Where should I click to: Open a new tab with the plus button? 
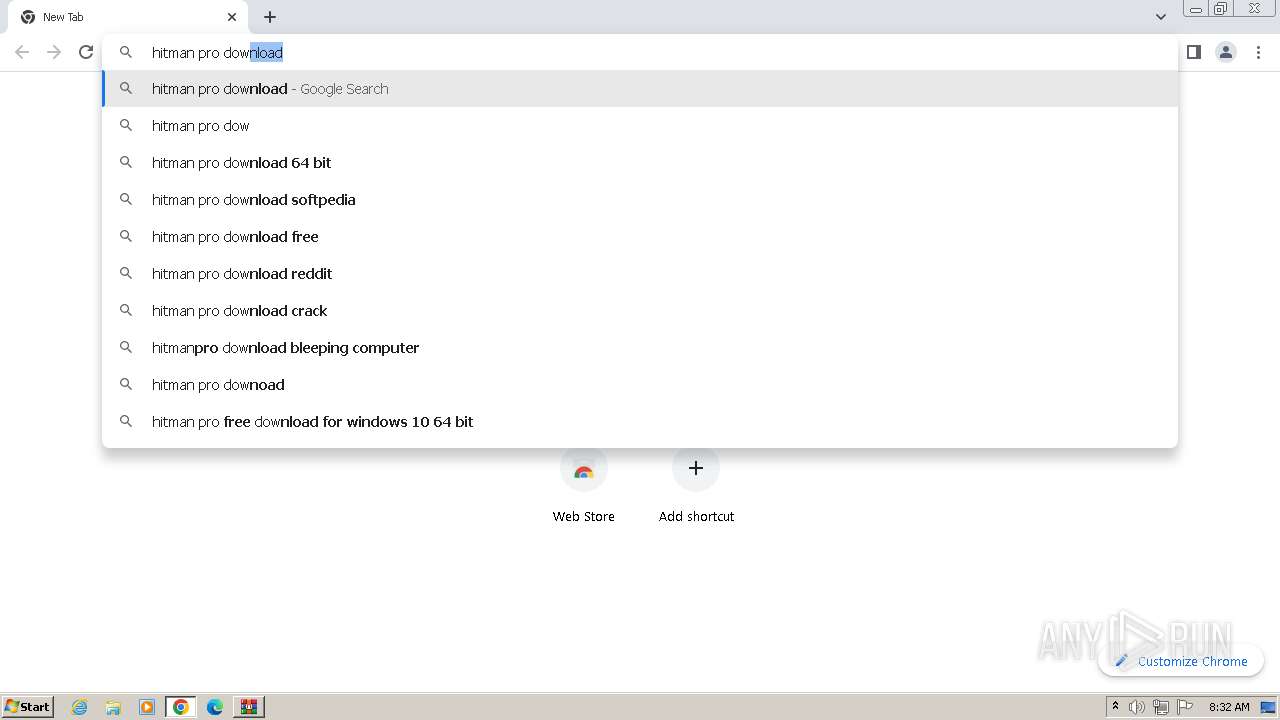(x=270, y=17)
